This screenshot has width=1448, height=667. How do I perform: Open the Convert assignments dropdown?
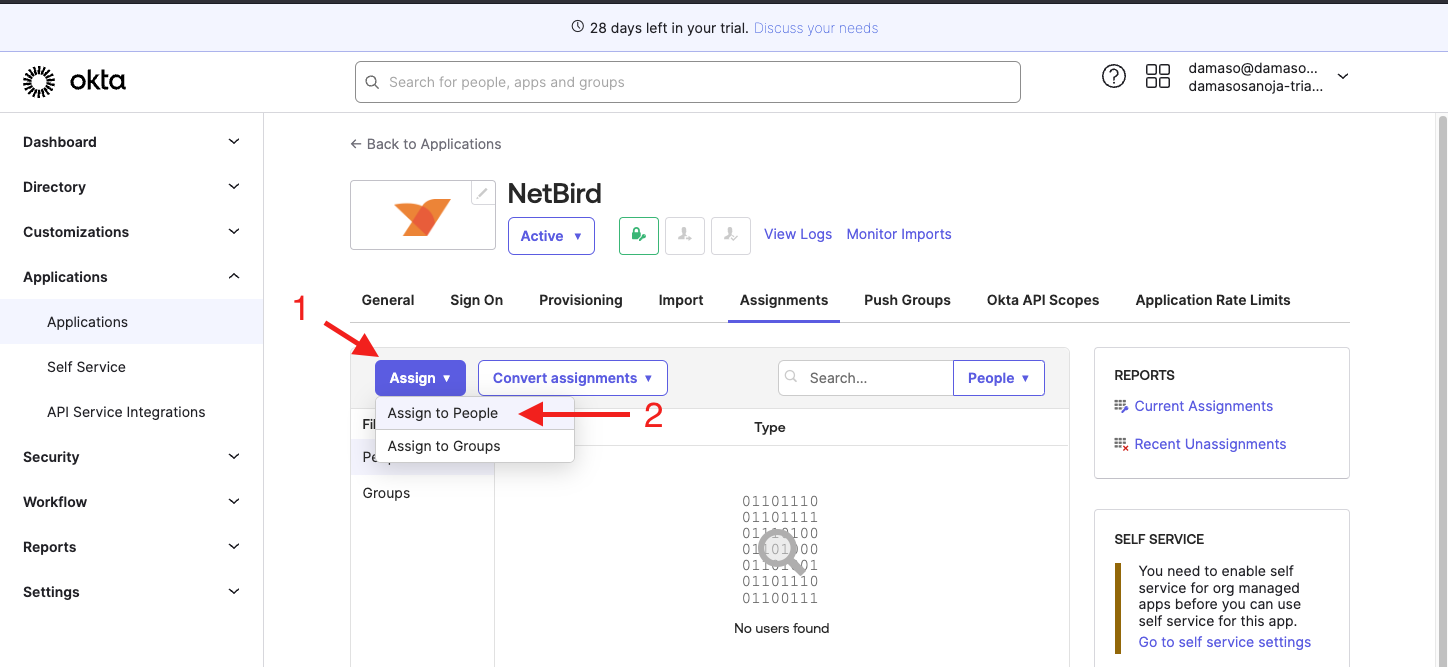click(x=572, y=378)
